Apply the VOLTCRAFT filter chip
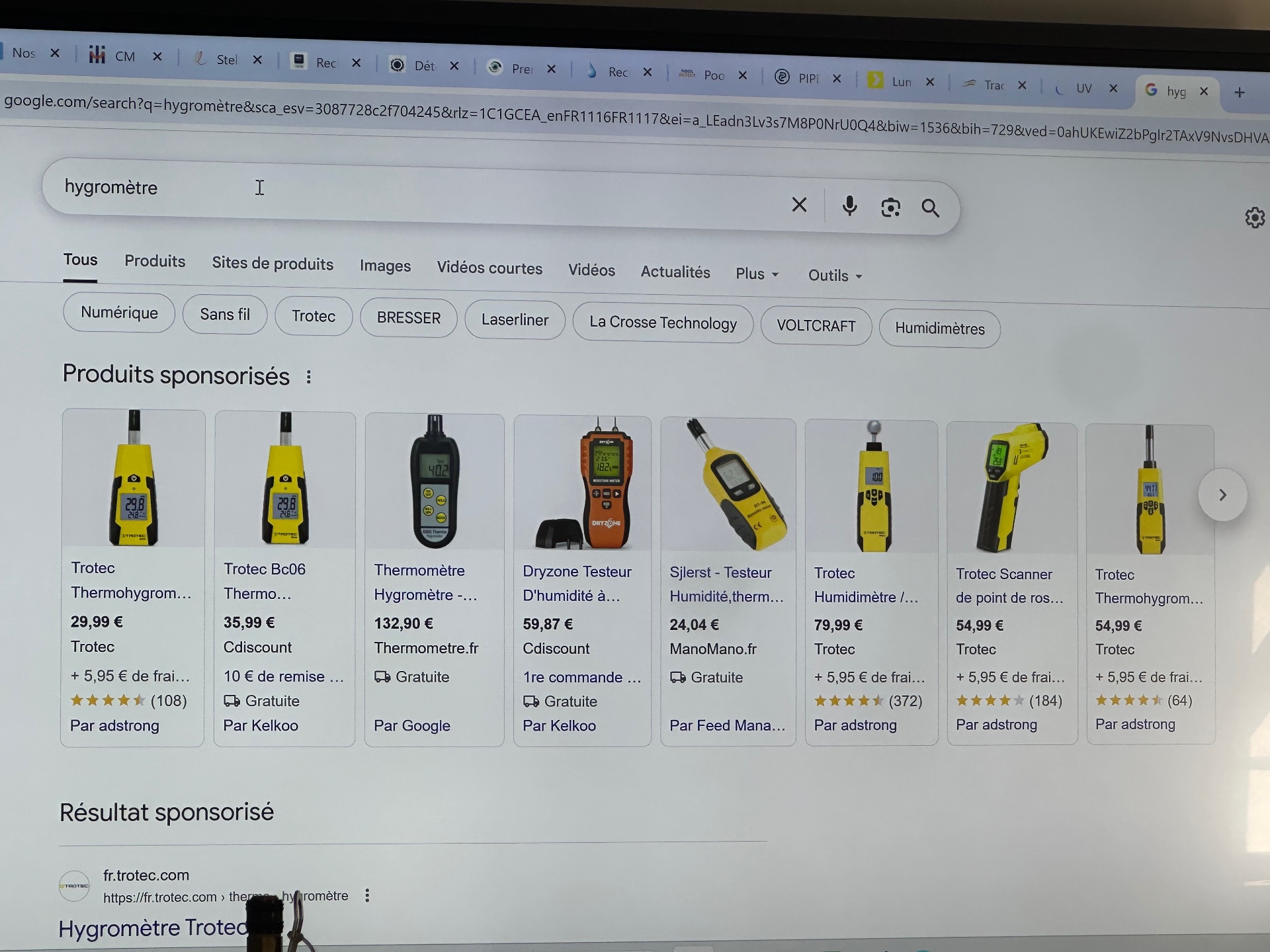This screenshot has height=952, width=1270. (816, 326)
